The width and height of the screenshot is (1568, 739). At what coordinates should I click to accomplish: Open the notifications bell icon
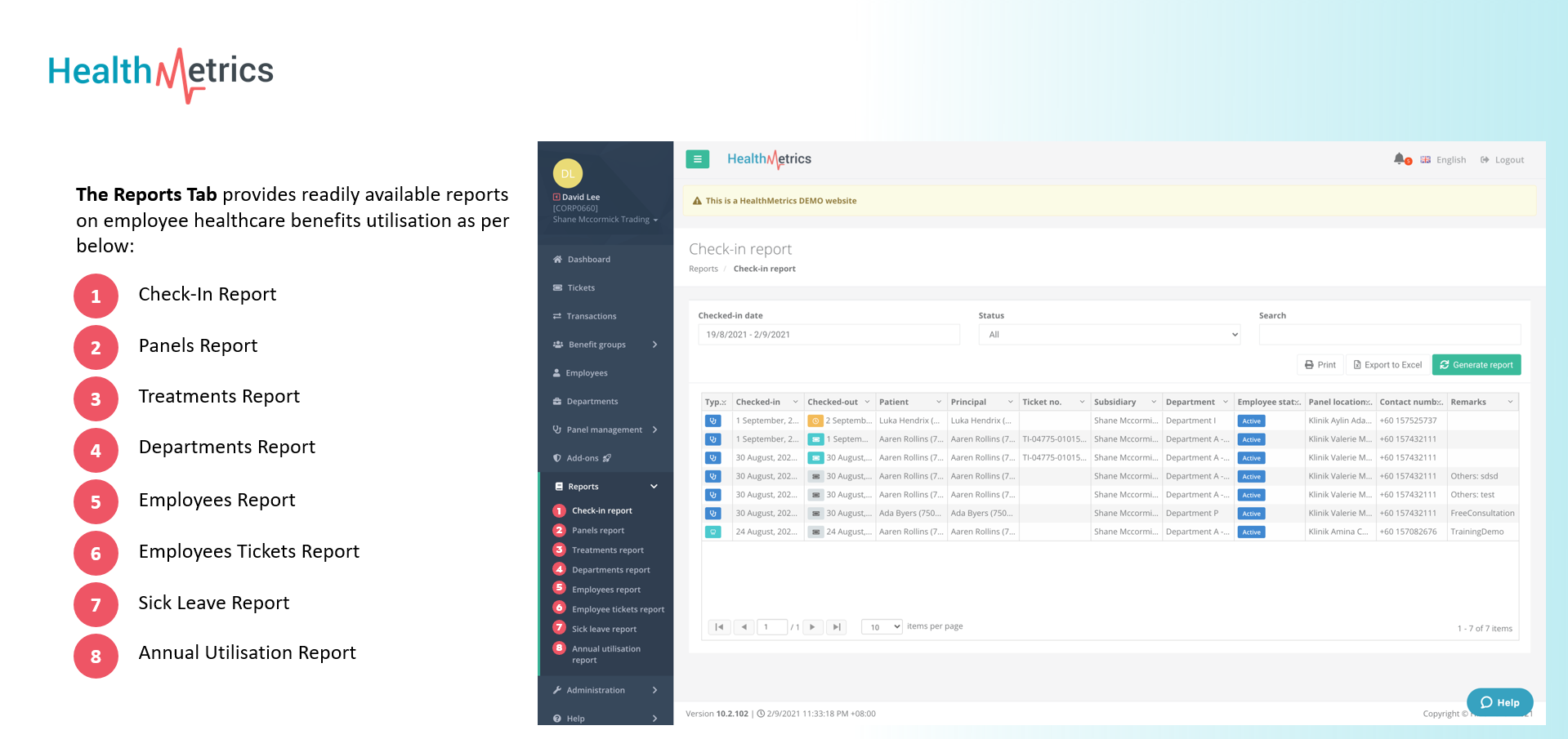click(1399, 159)
